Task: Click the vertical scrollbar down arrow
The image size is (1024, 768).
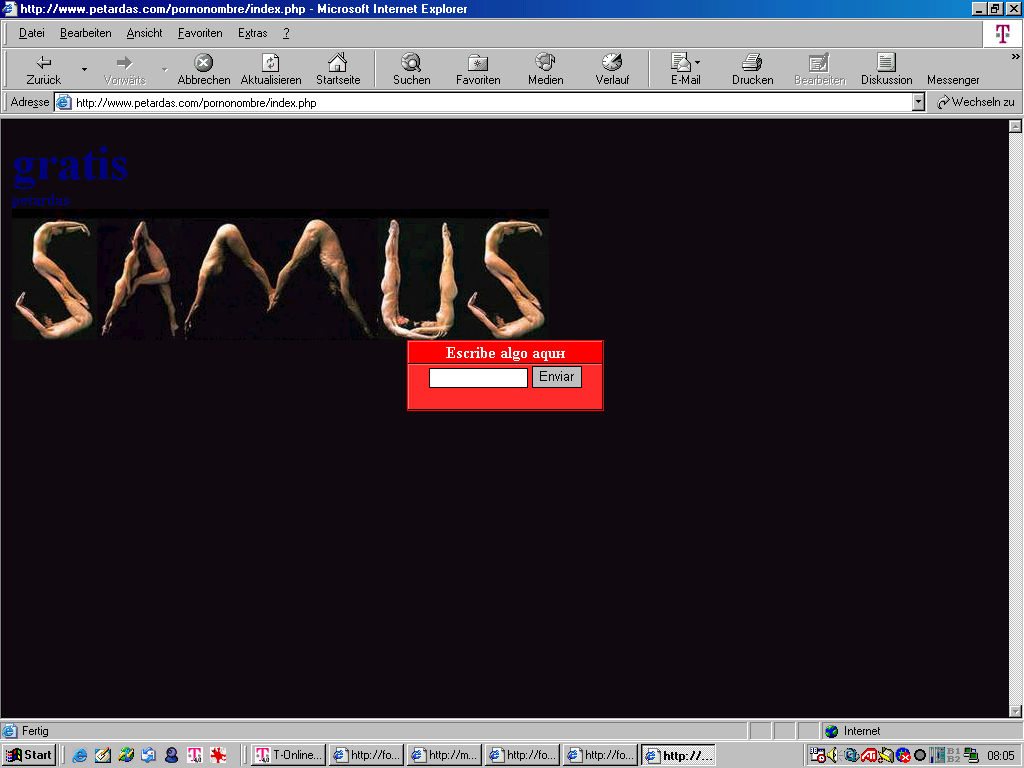Action: (1015, 711)
